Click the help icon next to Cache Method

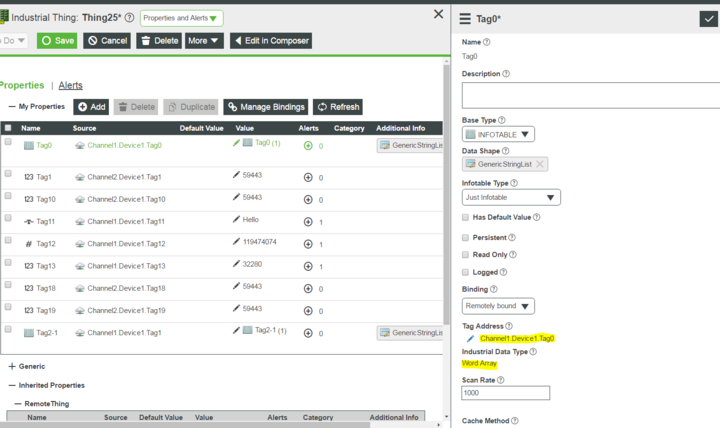pos(515,421)
